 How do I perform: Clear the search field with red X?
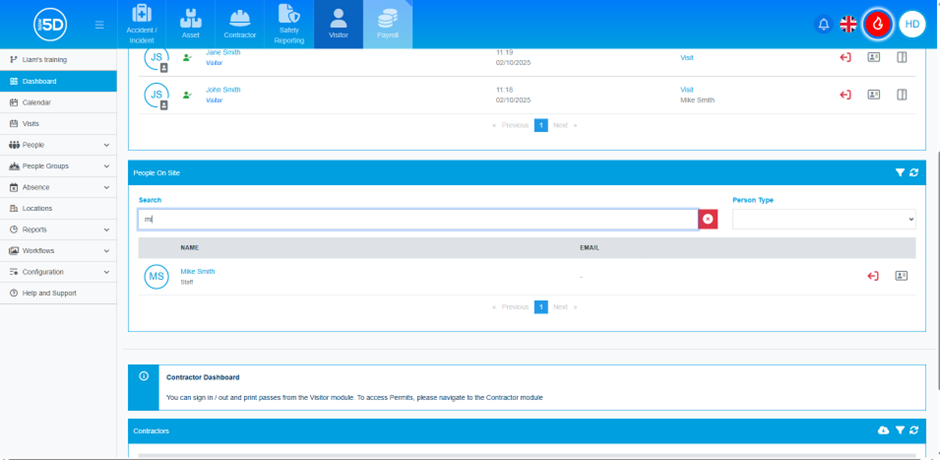(707, 219)
